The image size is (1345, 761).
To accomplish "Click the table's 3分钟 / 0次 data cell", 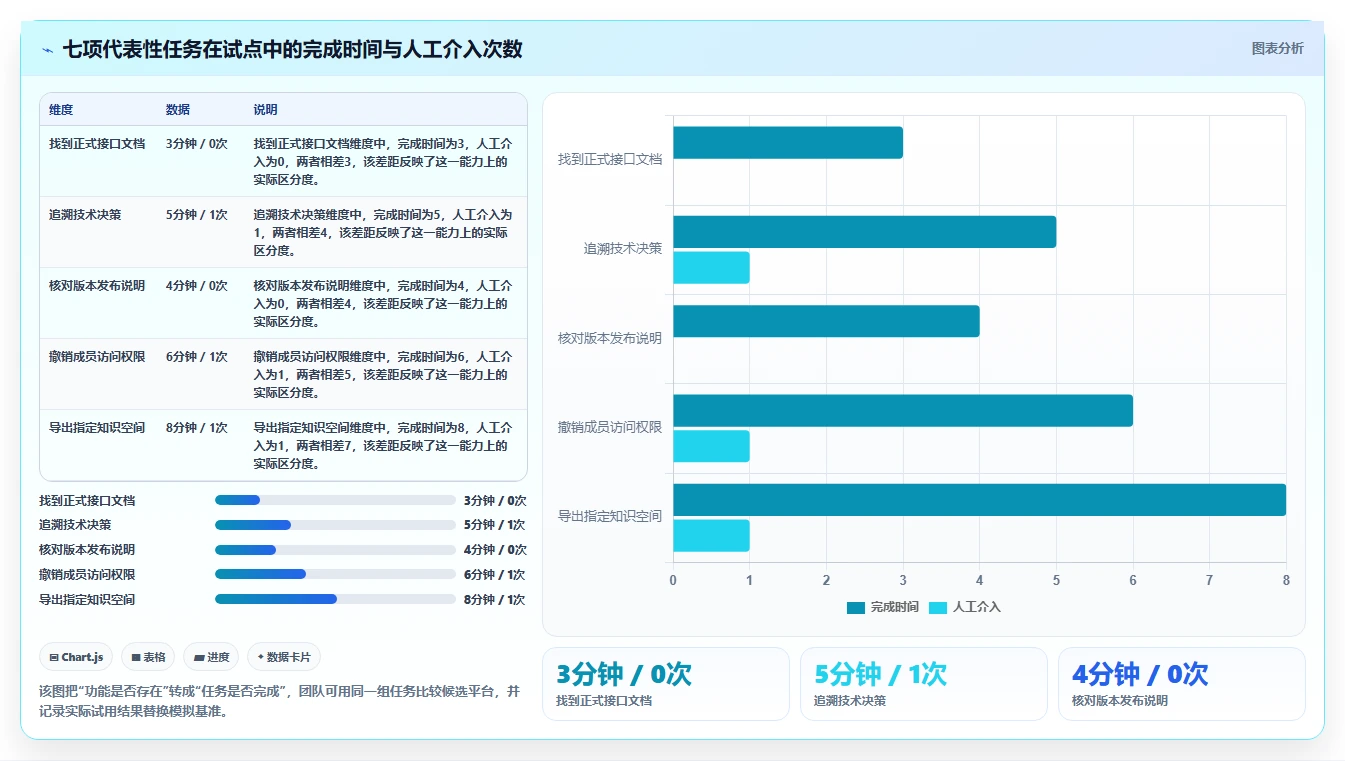I will (x=197, y=144).
